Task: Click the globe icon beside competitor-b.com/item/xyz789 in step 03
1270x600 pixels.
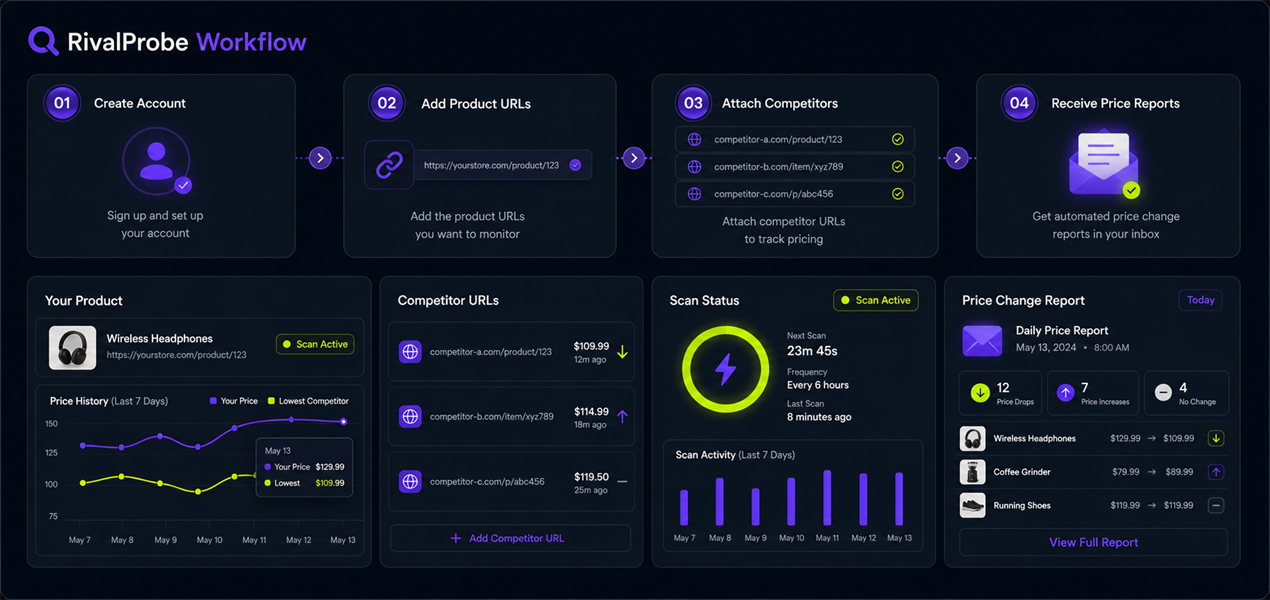Action: pos(695,167)
